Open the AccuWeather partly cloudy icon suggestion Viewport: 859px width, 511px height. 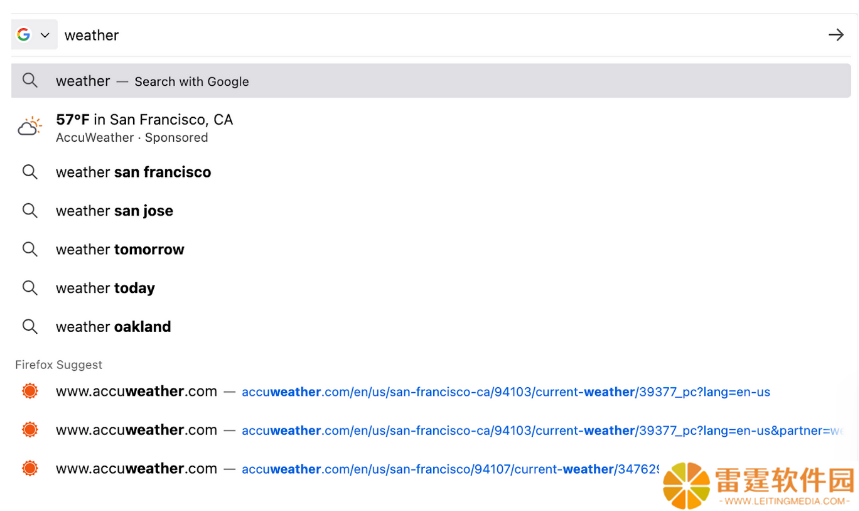(30, 127)
